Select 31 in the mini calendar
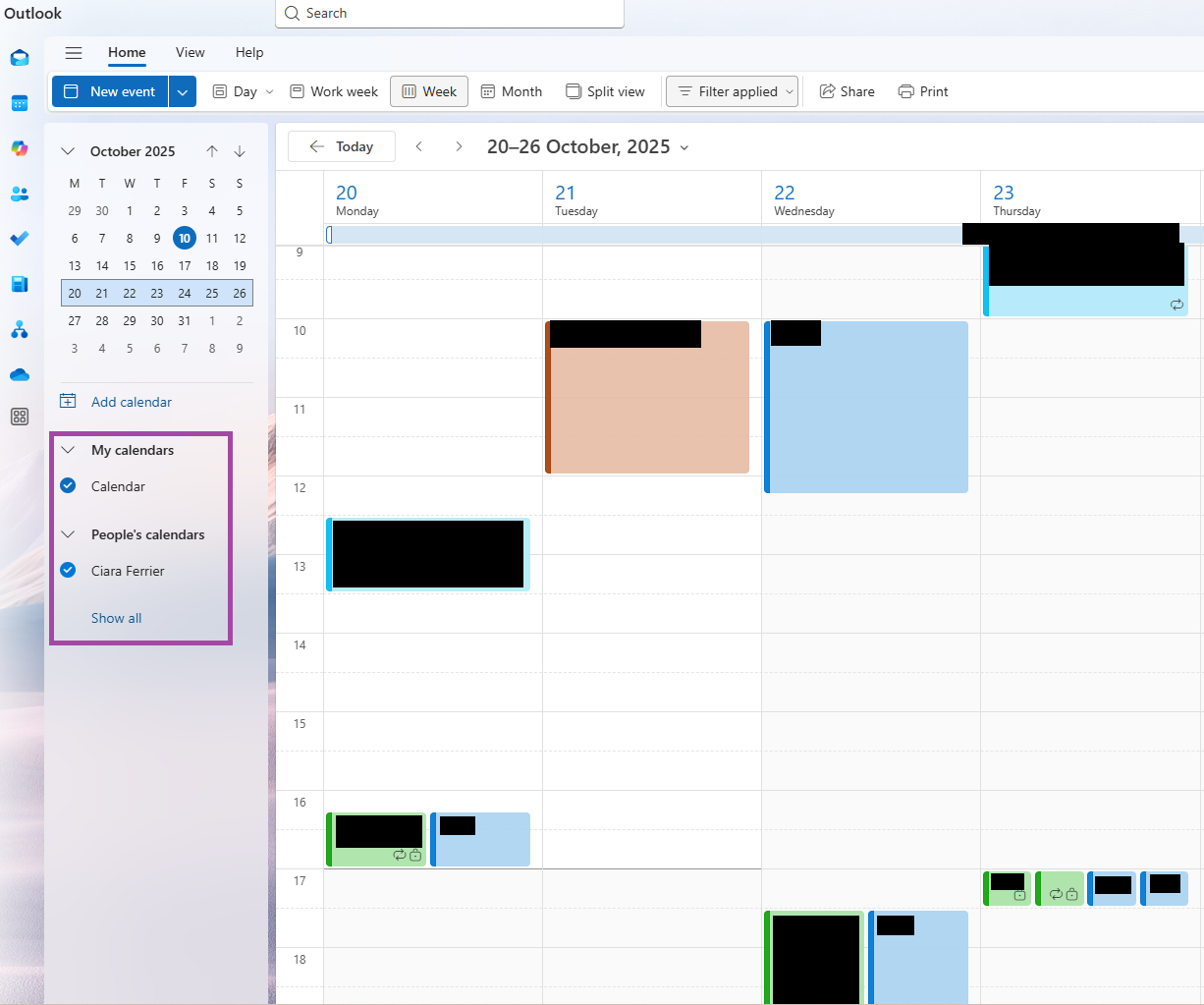 [185, 320]
